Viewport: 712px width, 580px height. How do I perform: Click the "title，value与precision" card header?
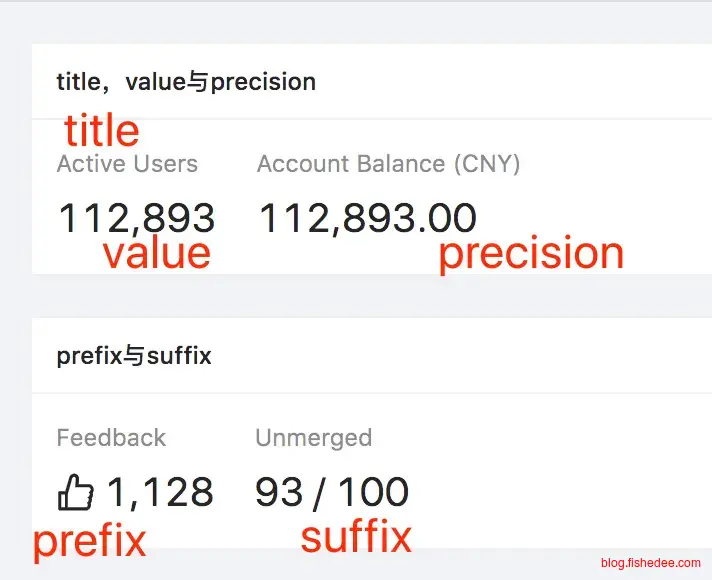pos(186,81)
